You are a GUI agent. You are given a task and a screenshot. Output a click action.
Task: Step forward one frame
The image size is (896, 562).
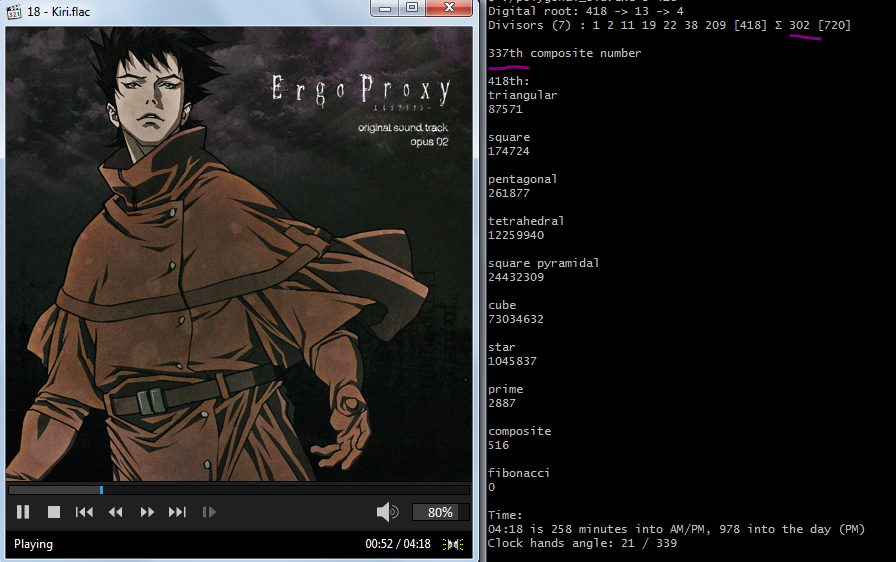tap(209, 512)
